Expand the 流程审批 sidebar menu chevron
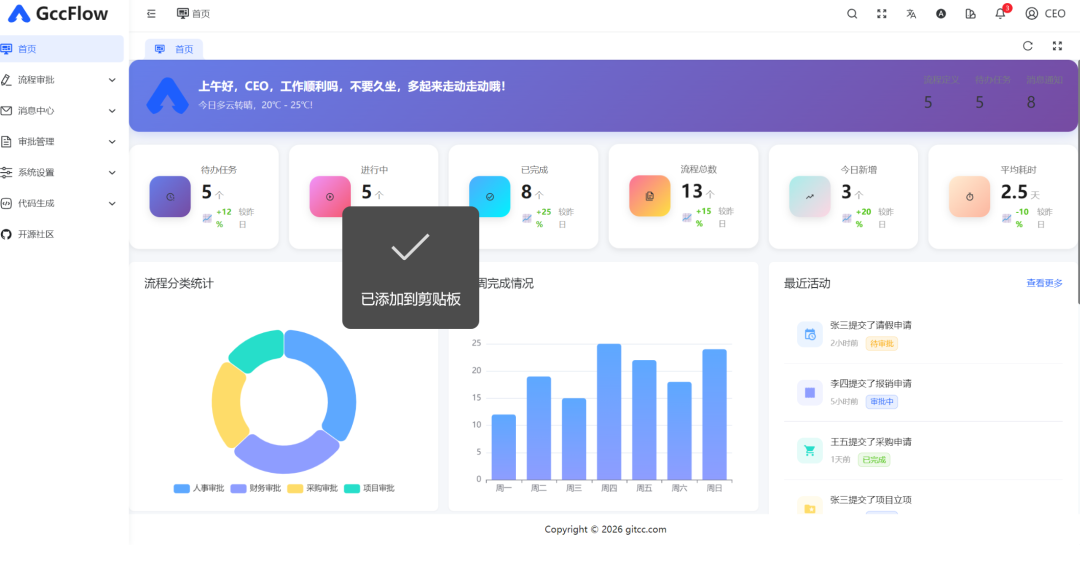Screen dimensions: 1080x569 tap(112, 80)
